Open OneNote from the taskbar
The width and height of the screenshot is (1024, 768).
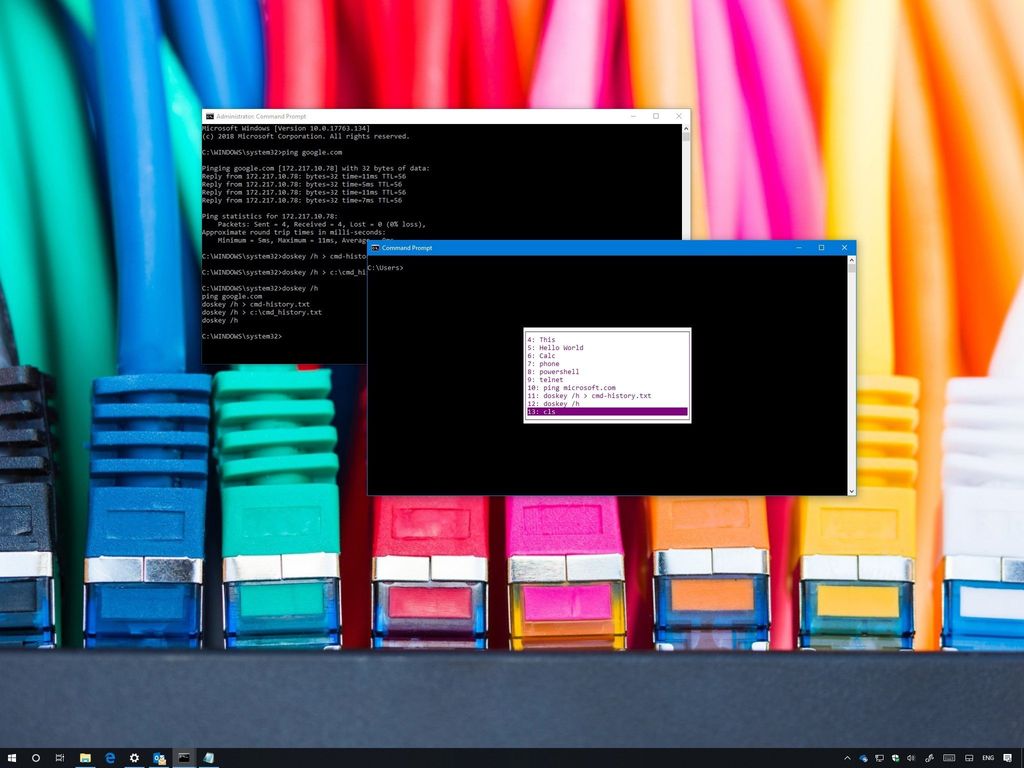208,758
